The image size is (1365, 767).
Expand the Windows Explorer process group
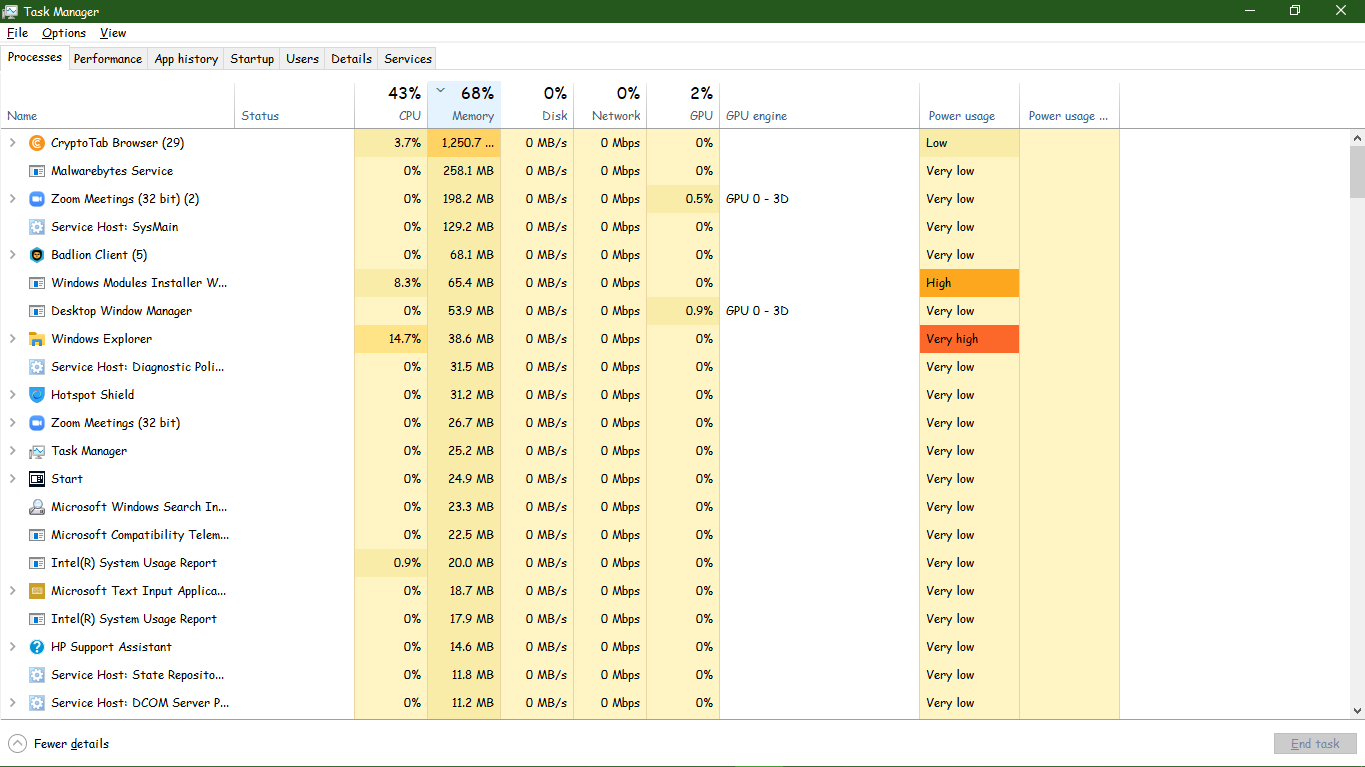click(13, 339)
